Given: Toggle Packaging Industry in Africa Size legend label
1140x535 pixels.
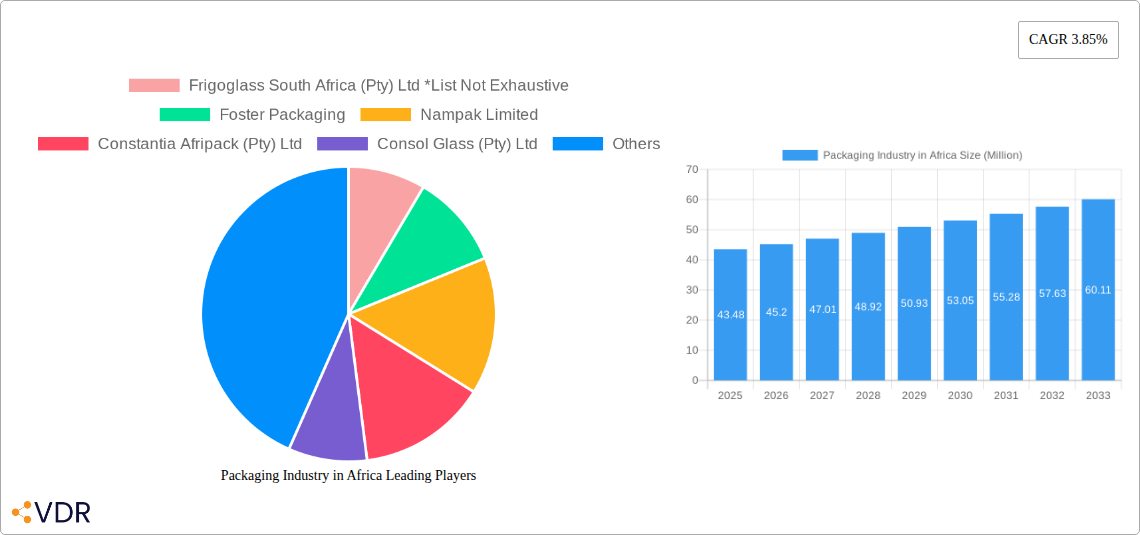Looking at the screenshot, I should (923, 156).
